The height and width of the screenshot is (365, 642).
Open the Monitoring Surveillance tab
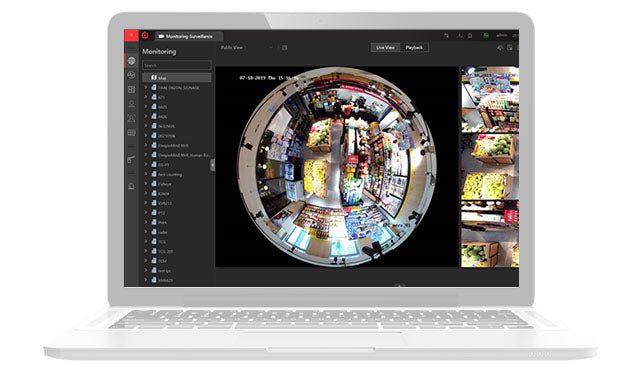point(189,36)
